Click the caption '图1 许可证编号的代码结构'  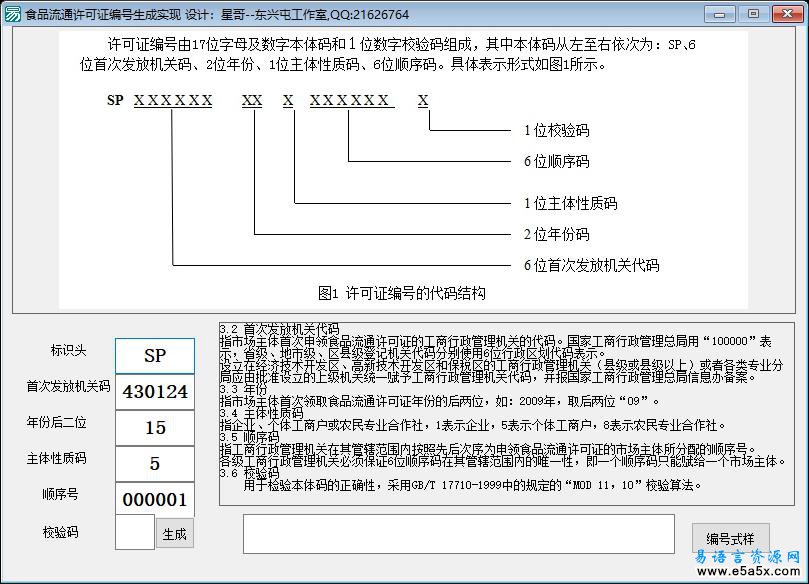(402, 294)
